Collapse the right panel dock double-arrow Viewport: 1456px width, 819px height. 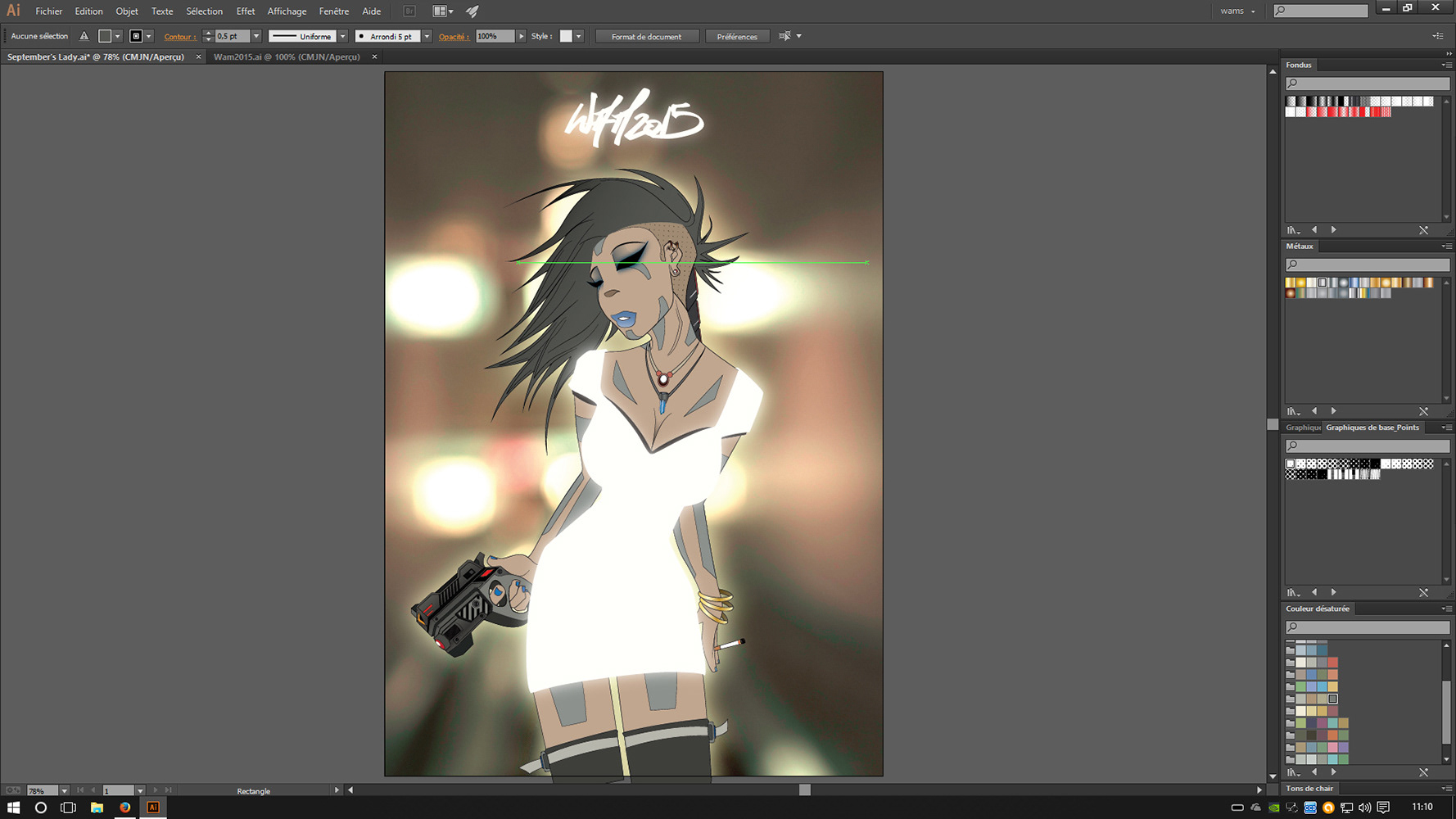click(1449, 53)
